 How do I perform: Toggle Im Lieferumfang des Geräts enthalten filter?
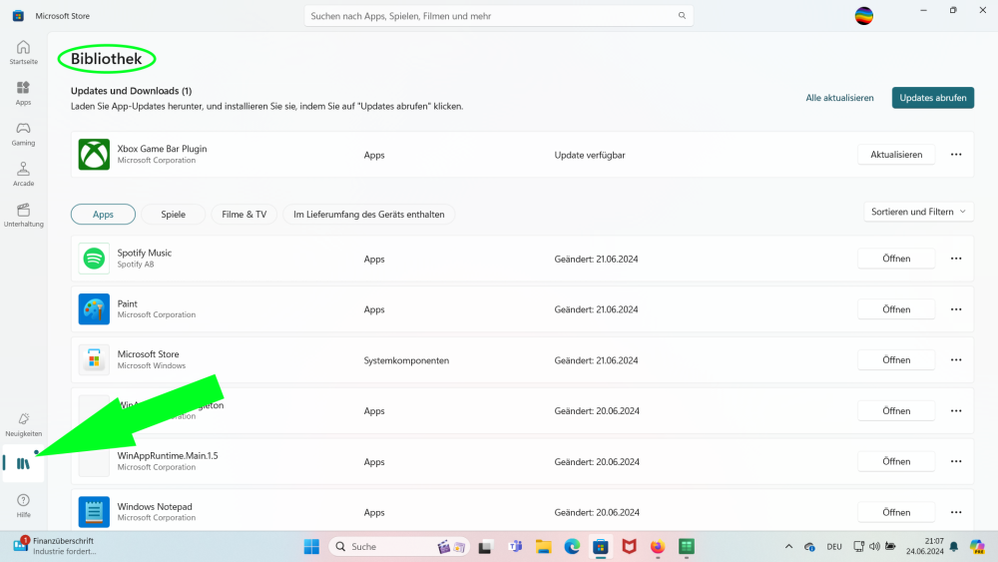[368, 214]
